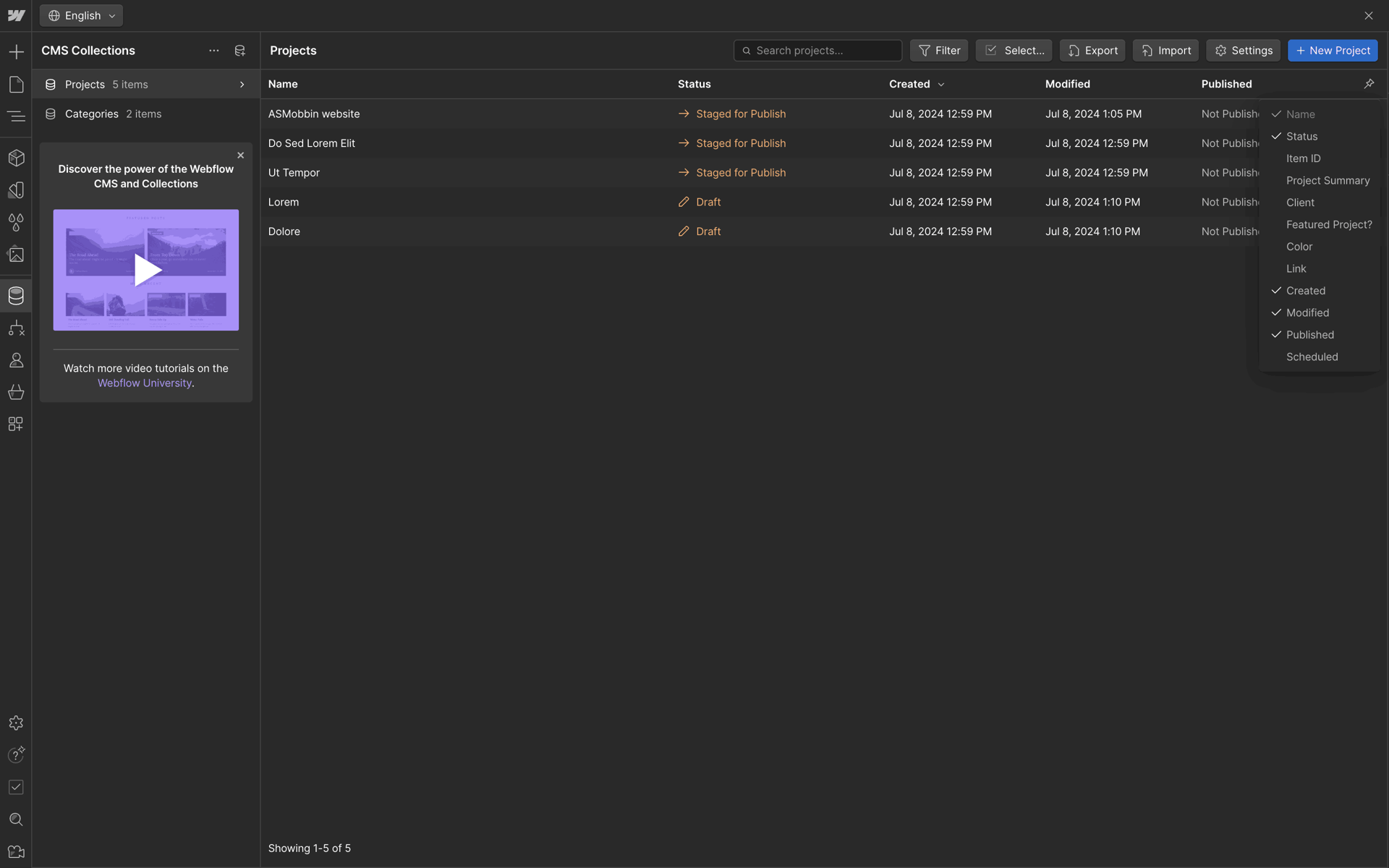1389x868 pixels.
Task: Open the Style selectors droplets icon
Action: click(x=16, y=222)
